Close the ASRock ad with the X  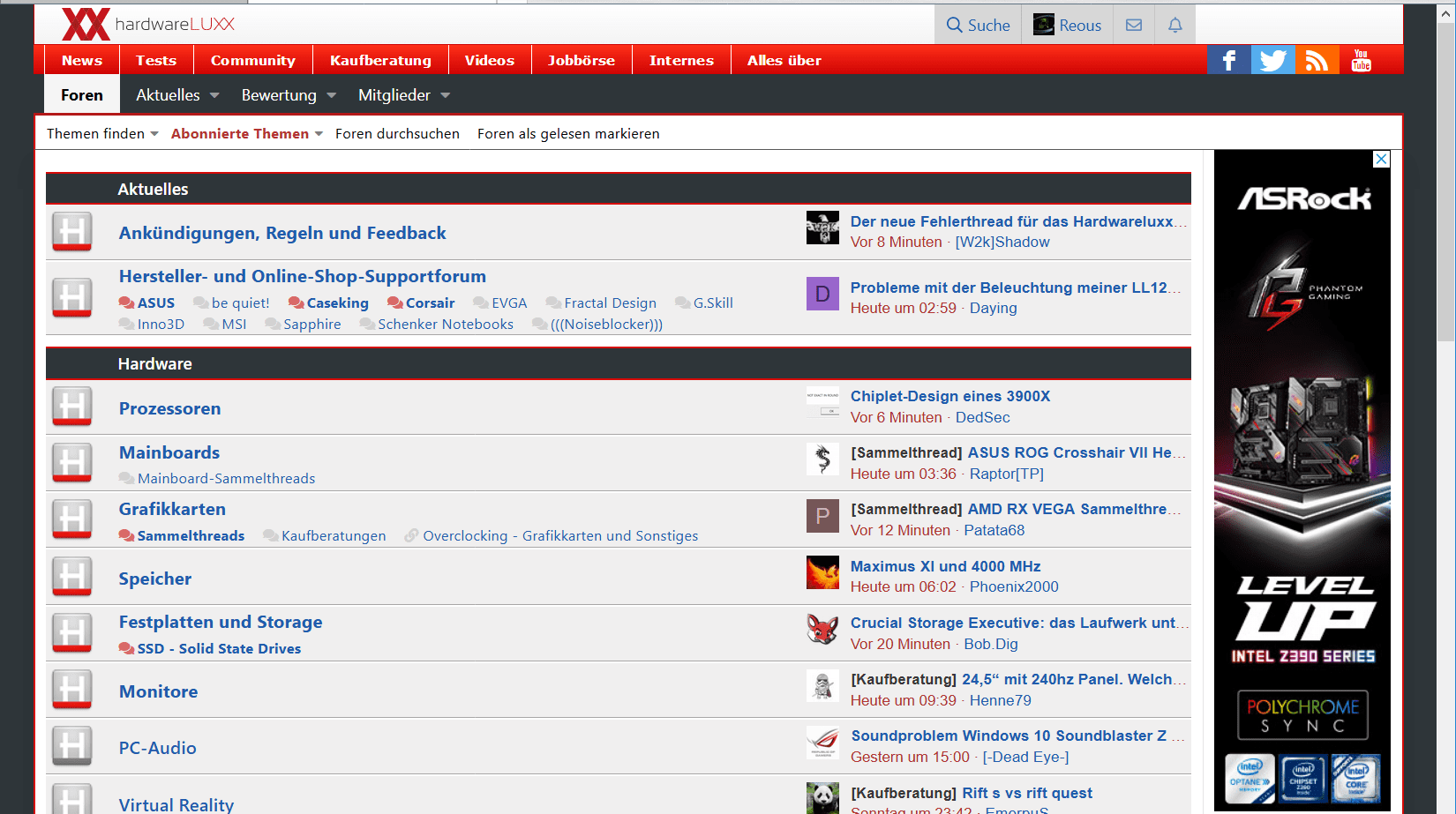click(1382, 159)
